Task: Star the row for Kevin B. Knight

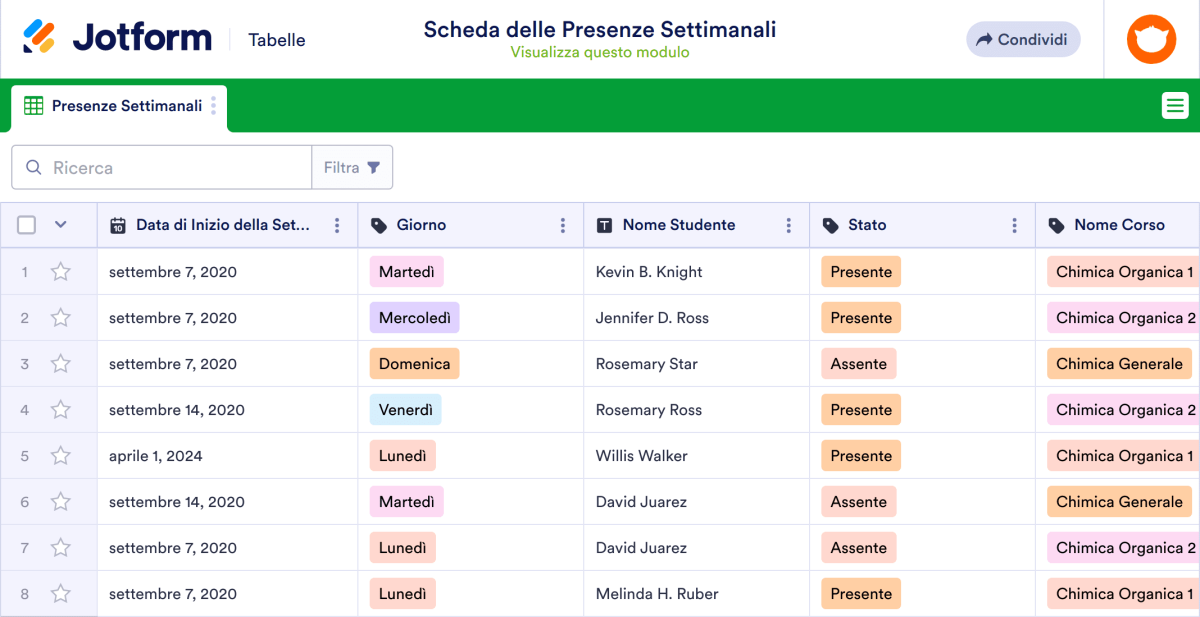Action: 60,271
